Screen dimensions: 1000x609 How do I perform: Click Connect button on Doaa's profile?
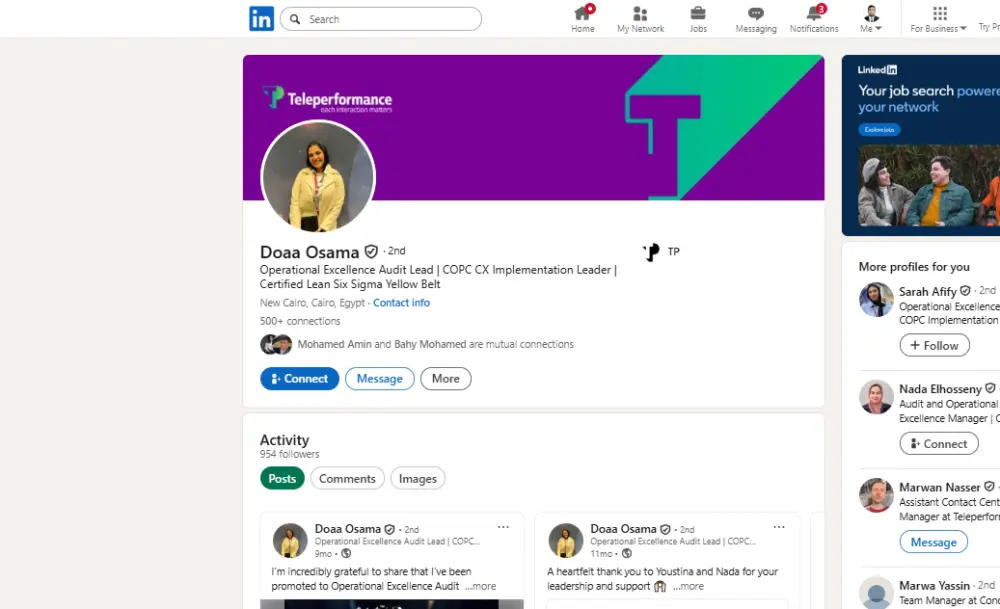point(299,379)
